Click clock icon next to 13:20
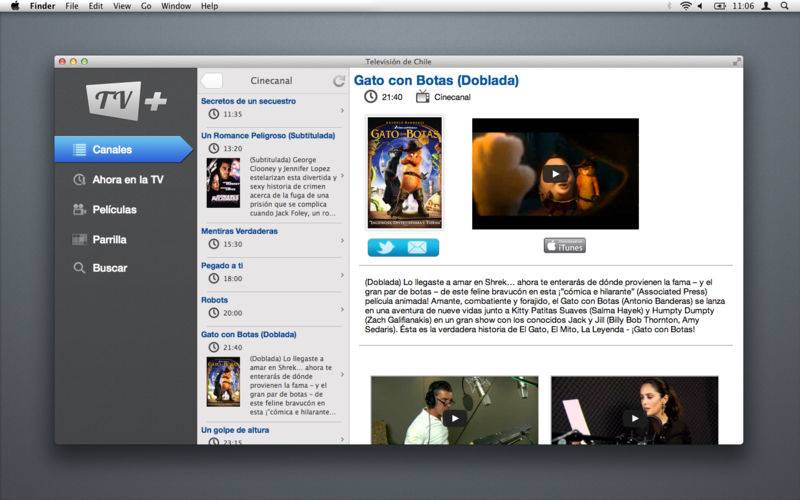800x500 pixels. 214,148
